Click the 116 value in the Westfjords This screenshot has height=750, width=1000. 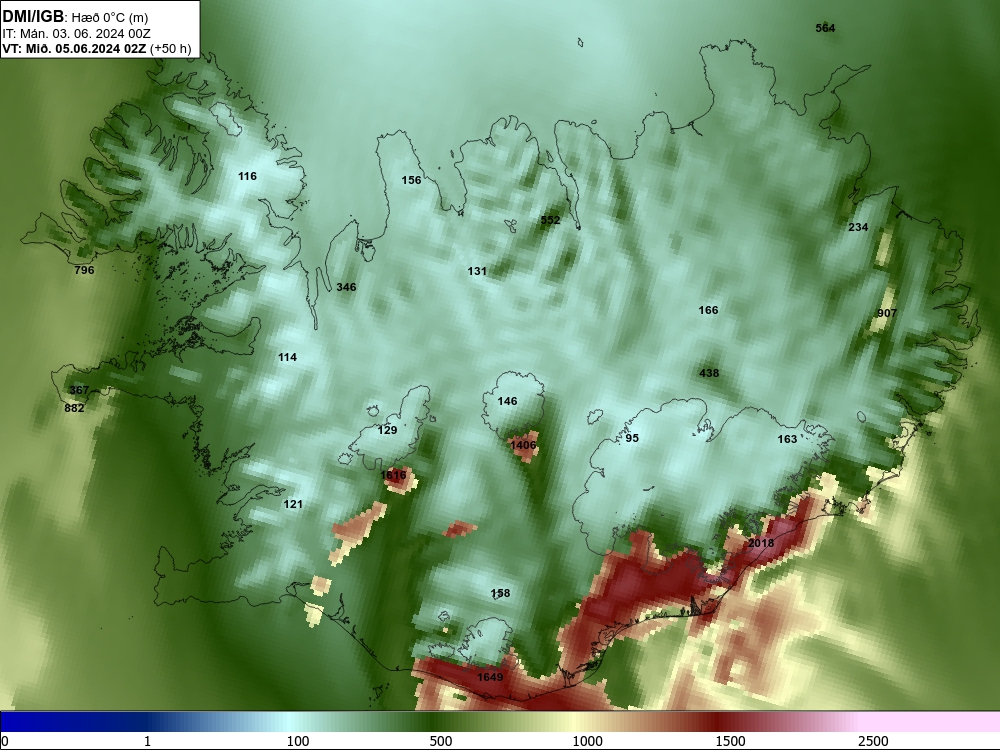pyautogui.click(x=247, y=176)
